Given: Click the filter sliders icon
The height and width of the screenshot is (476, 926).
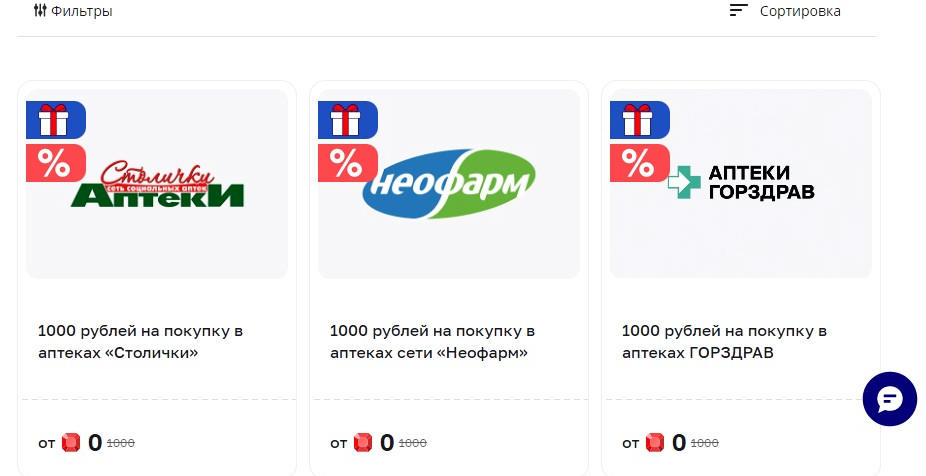Looking at the screenshot, I should point(40,11).
